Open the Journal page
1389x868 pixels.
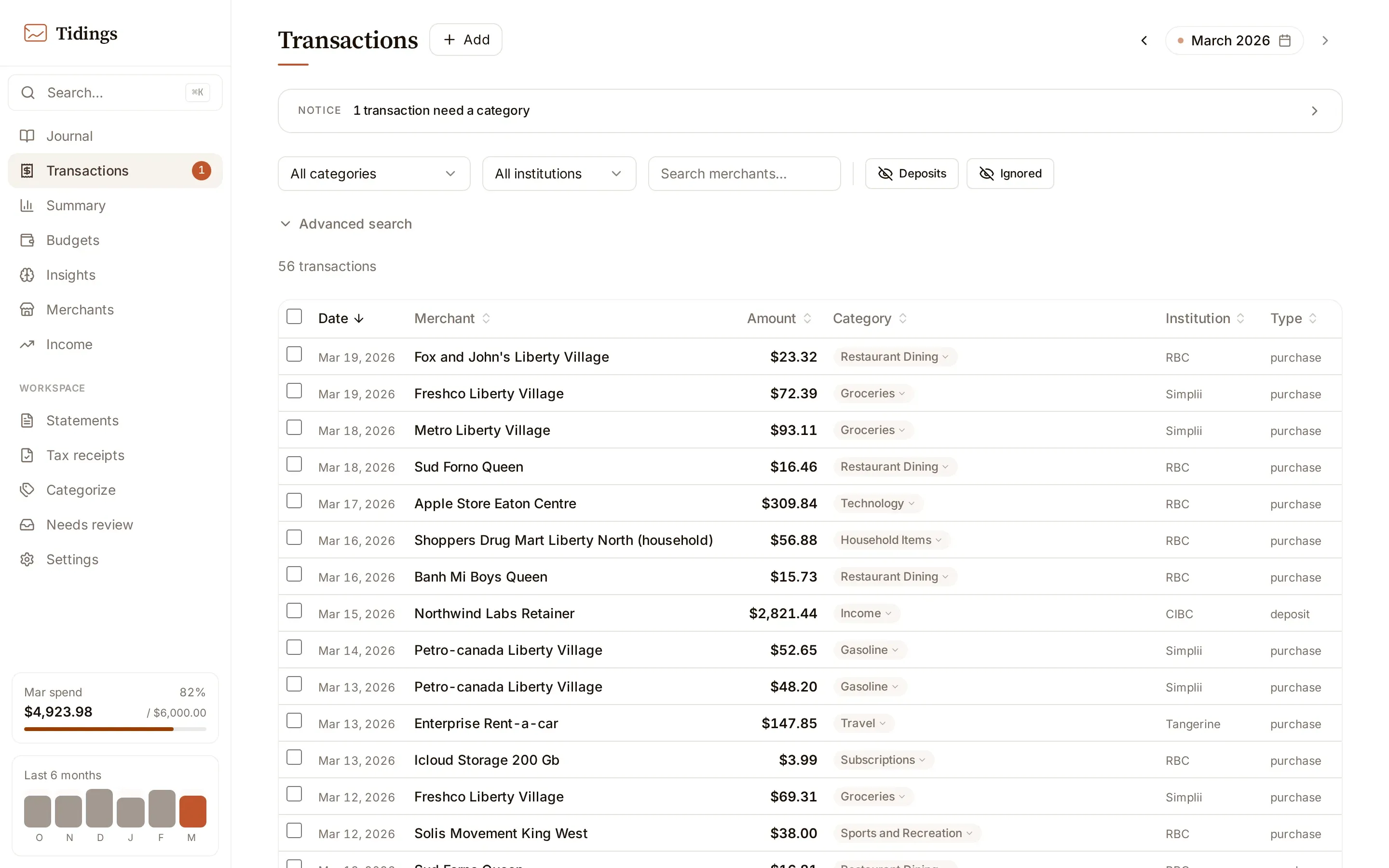(115, 136)
